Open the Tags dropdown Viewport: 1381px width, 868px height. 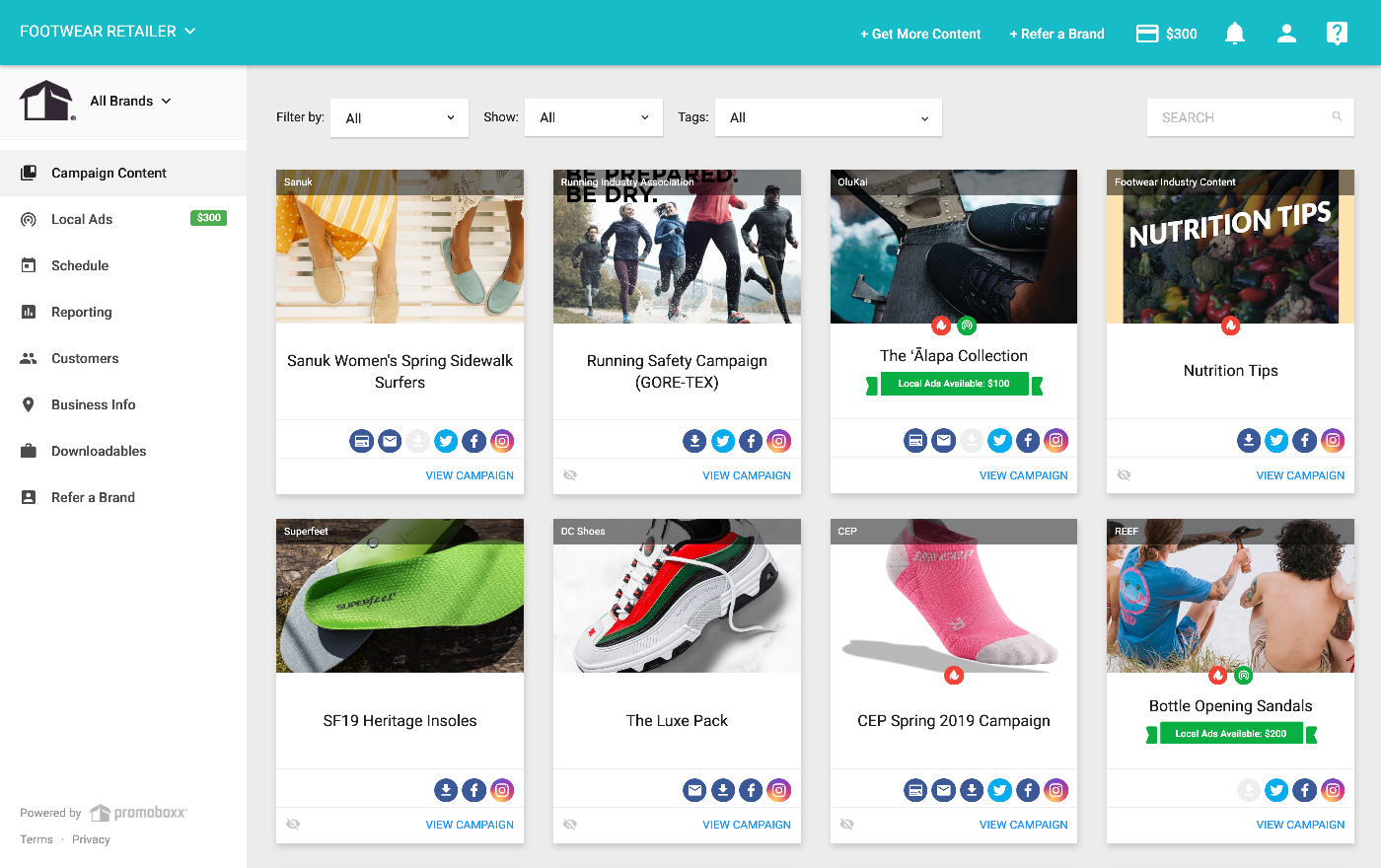(829, 117)
